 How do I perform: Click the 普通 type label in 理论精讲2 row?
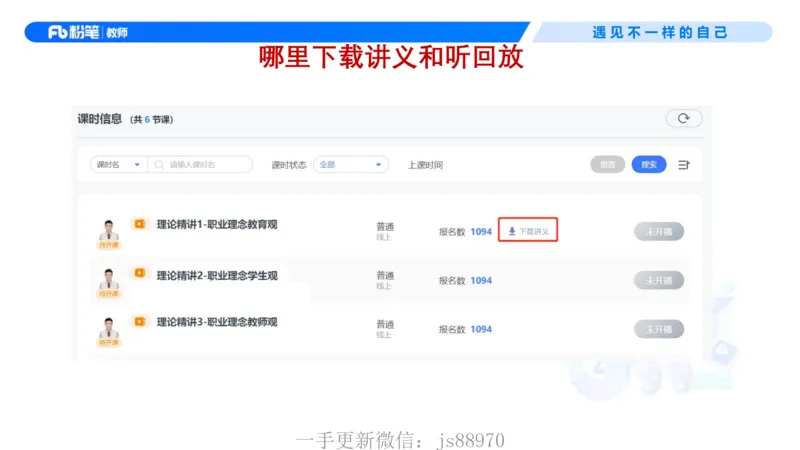pyautogui.click(x=385, y=276)
